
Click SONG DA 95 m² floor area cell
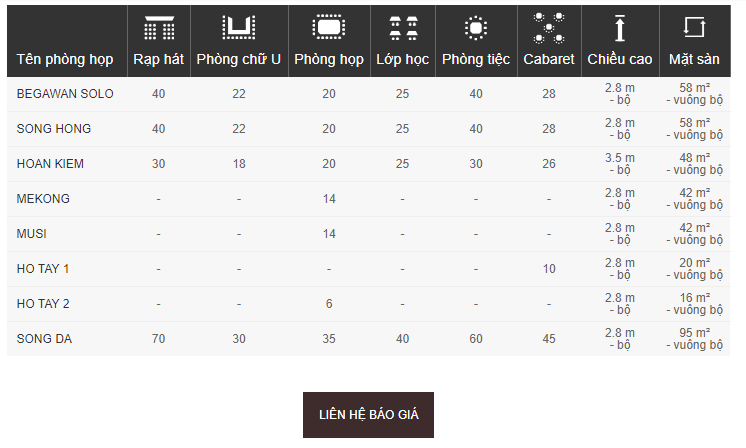click(x=695, y=339)
